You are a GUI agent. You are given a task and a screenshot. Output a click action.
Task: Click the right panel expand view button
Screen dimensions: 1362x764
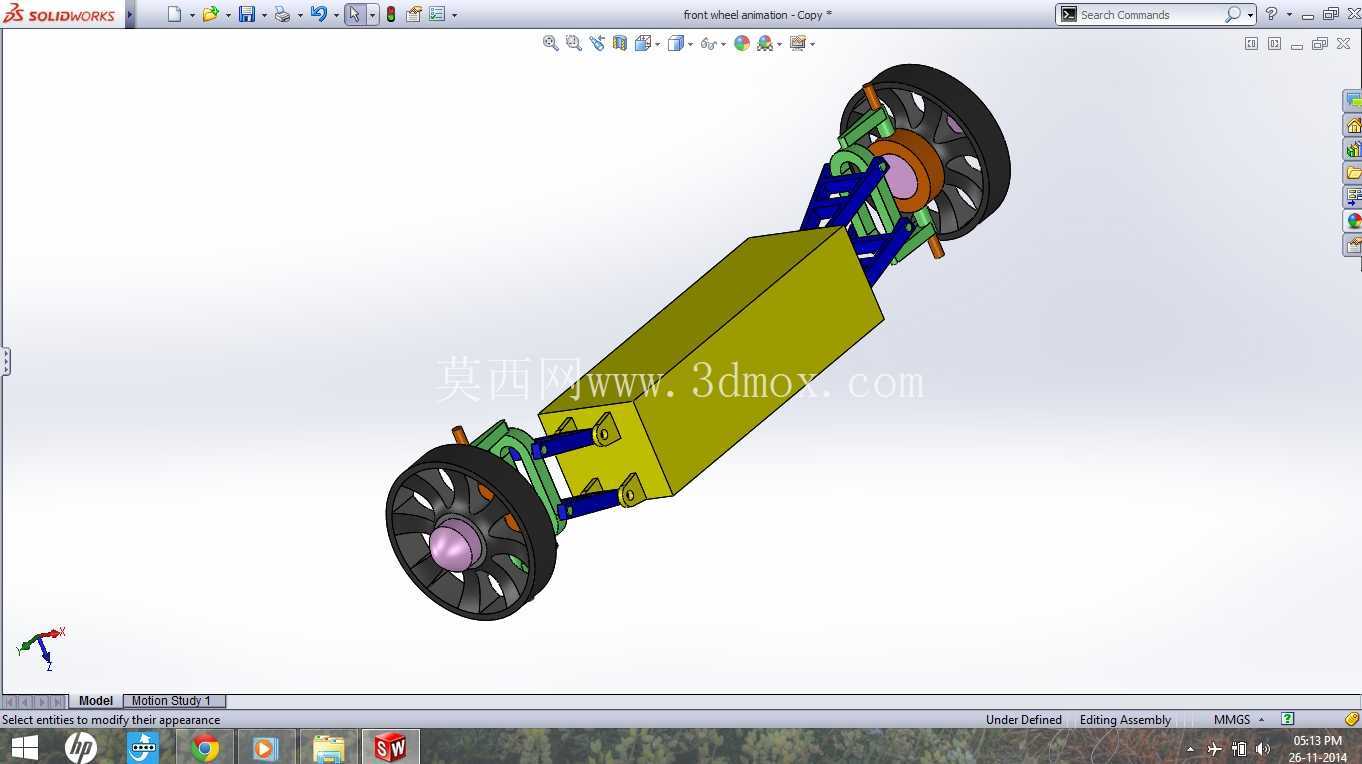click(1274, 44)
